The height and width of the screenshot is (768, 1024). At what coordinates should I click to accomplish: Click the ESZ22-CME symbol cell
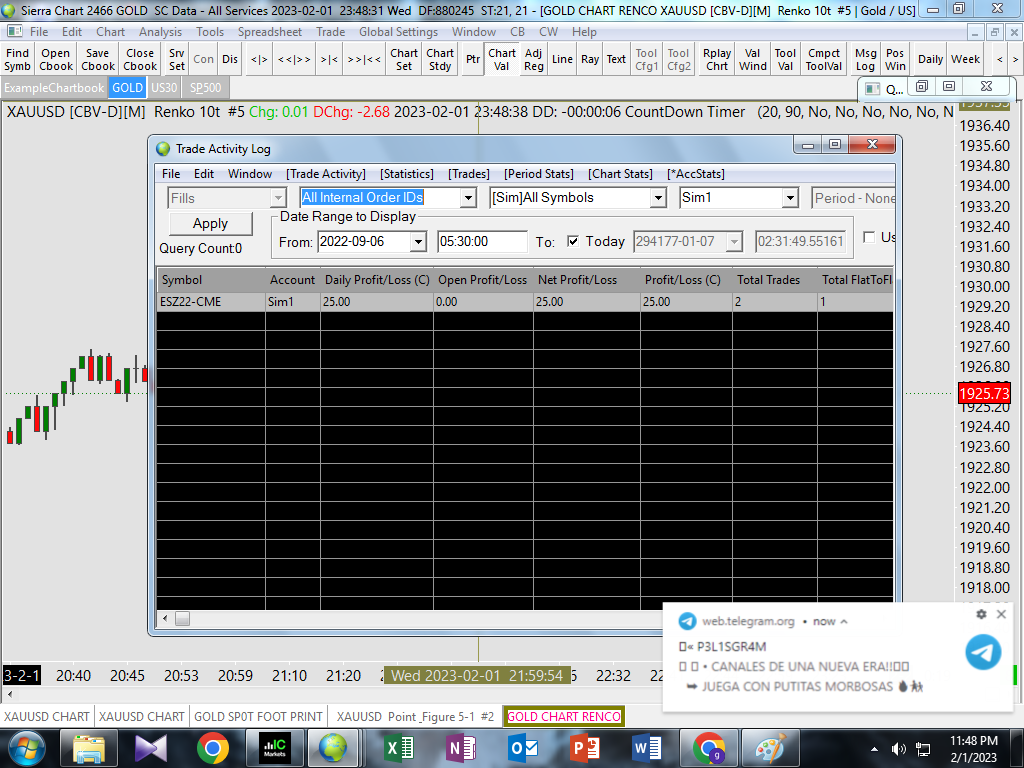coord(211,302)
